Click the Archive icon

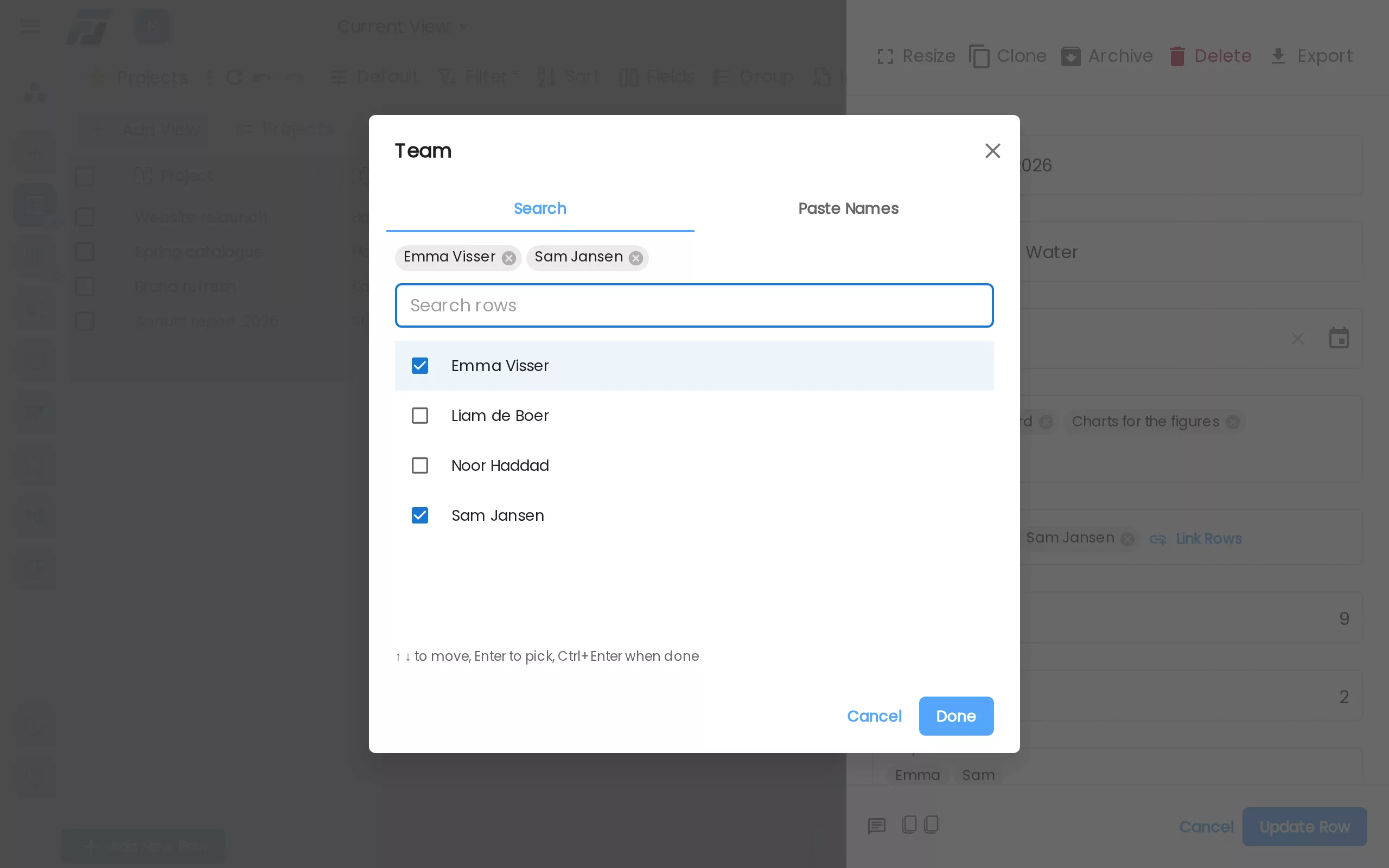pyautogui.click(x=1071, y=56)
